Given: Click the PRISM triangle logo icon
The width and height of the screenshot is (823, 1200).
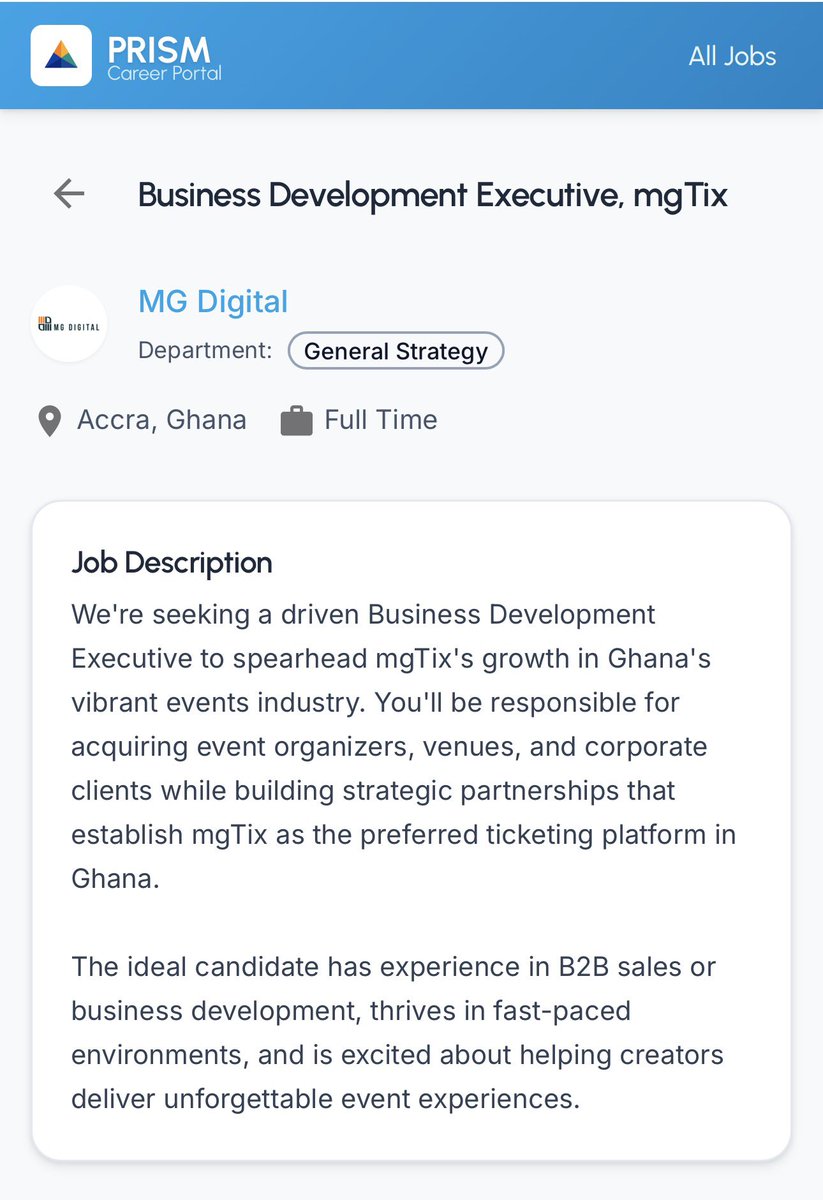Looking at the screenshot, I should tap(62, 55).
